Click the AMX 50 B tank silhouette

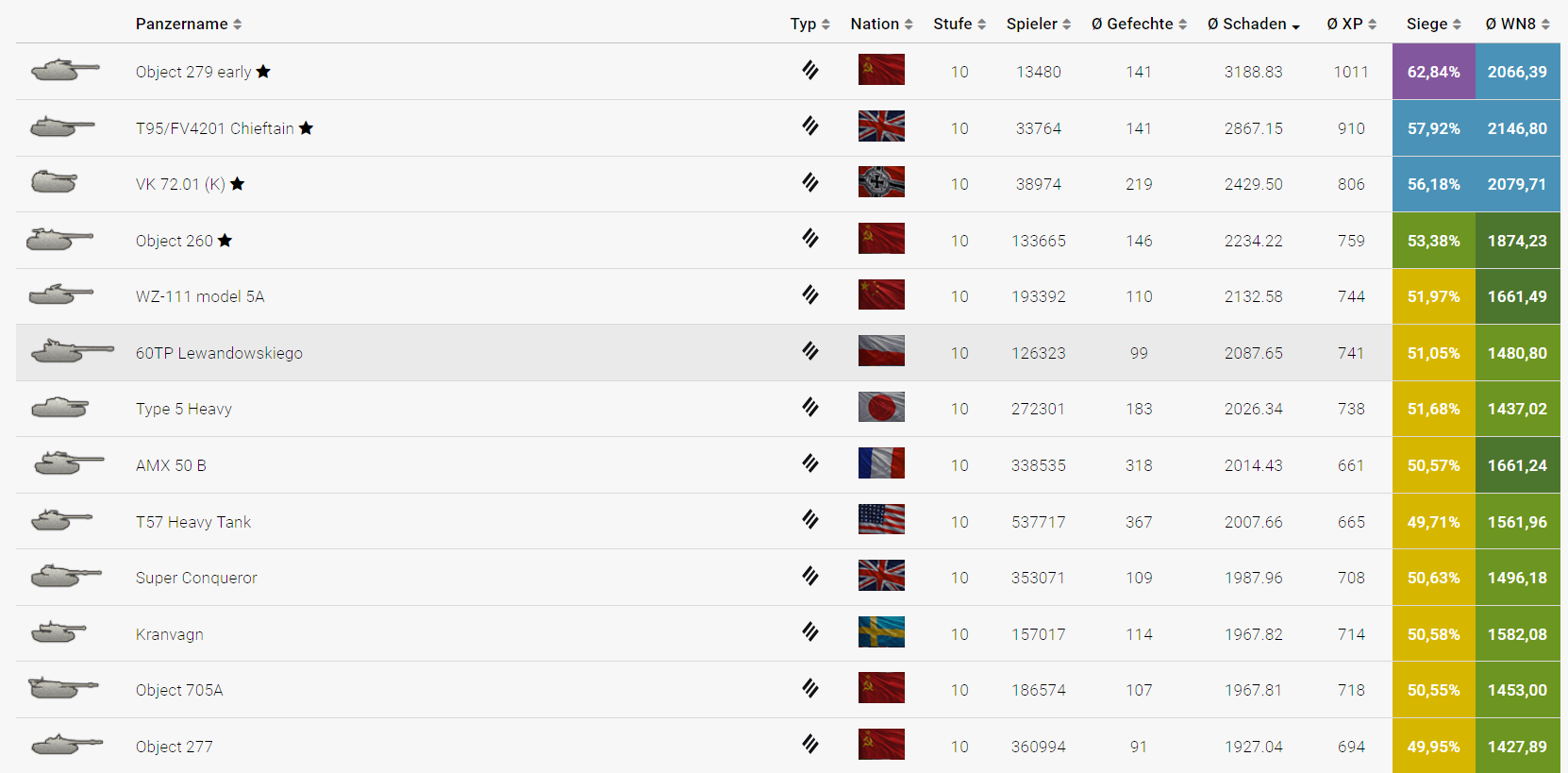pyautogui.click(x=69, y=463)
